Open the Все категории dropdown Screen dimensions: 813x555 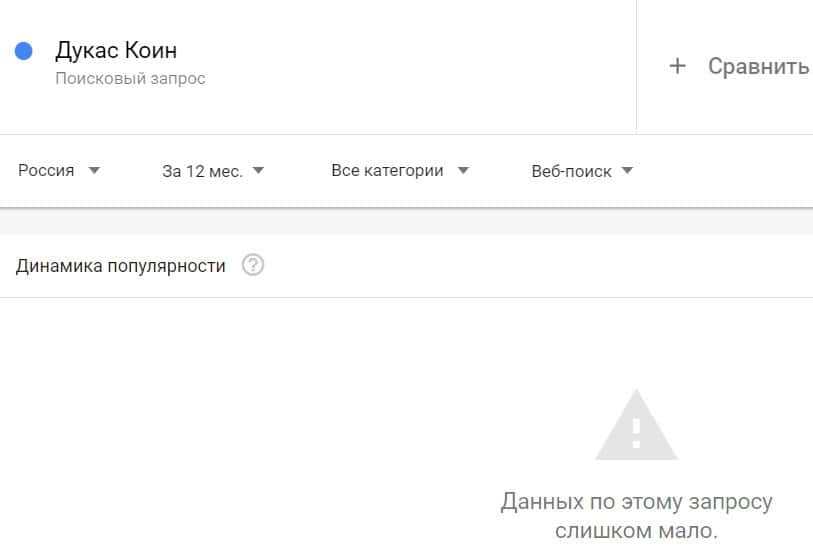click(x=387, y=171)
